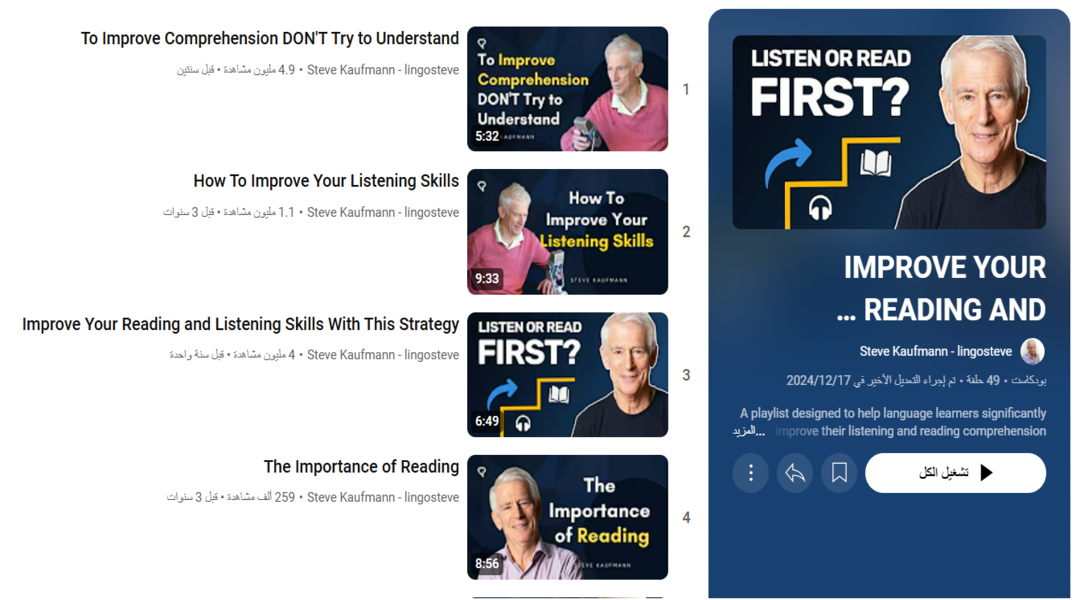The width and height of the screenshot is (1080, 600).
Task: Click the lightbulb icon on first thumbnail
Action: (482, 43)
